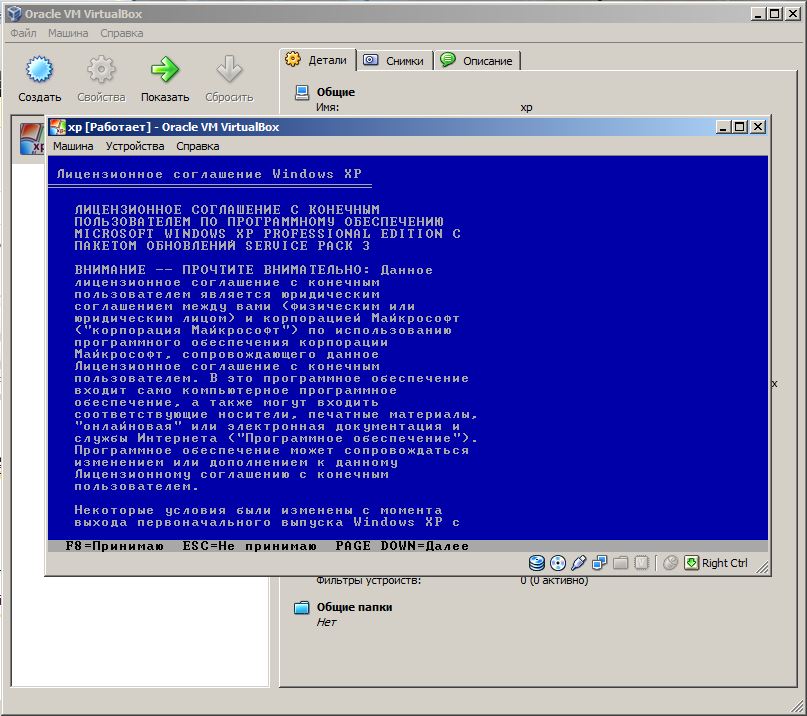Click the Общие папки section heading link

(x=354, y=607)
